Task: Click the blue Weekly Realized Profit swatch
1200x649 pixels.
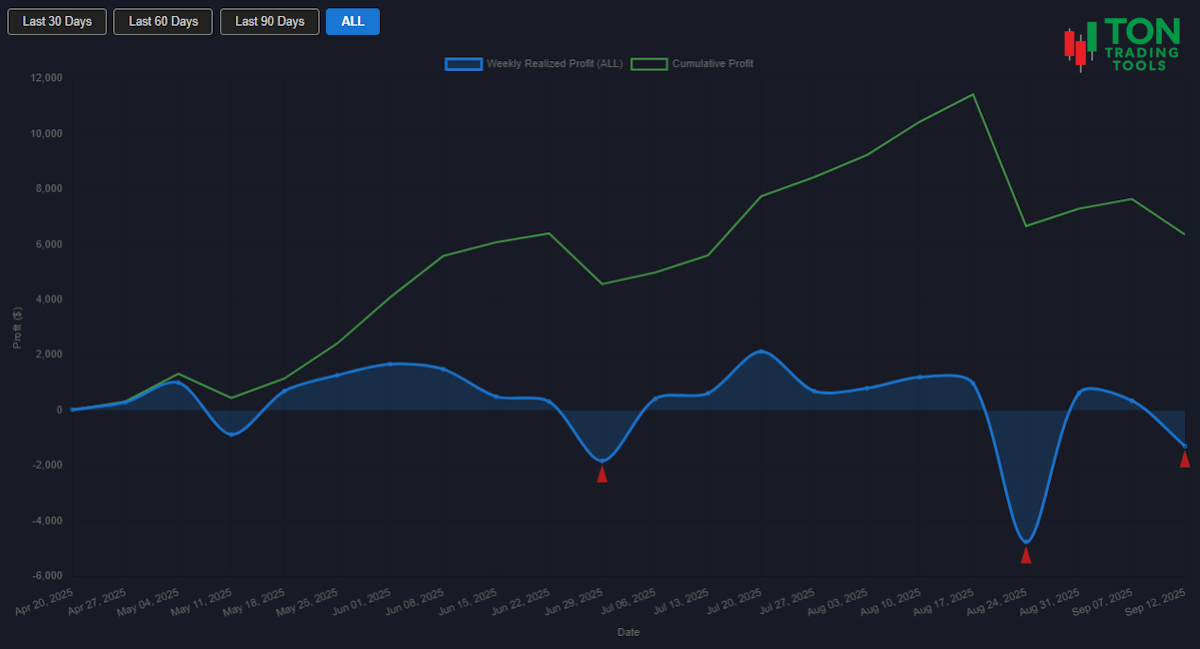Action: pos(464,64)
